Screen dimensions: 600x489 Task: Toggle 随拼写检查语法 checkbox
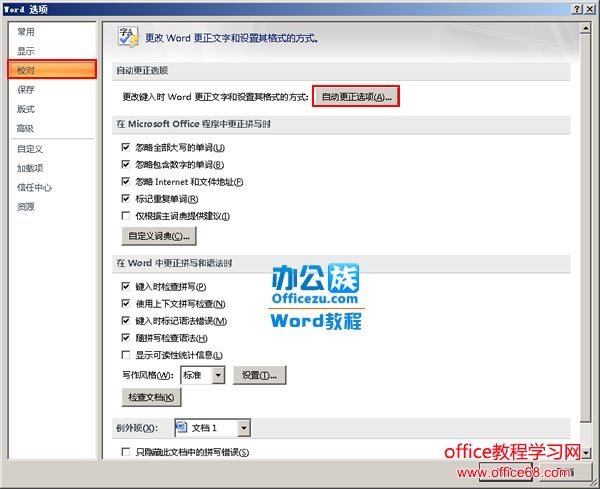(126, 338)
